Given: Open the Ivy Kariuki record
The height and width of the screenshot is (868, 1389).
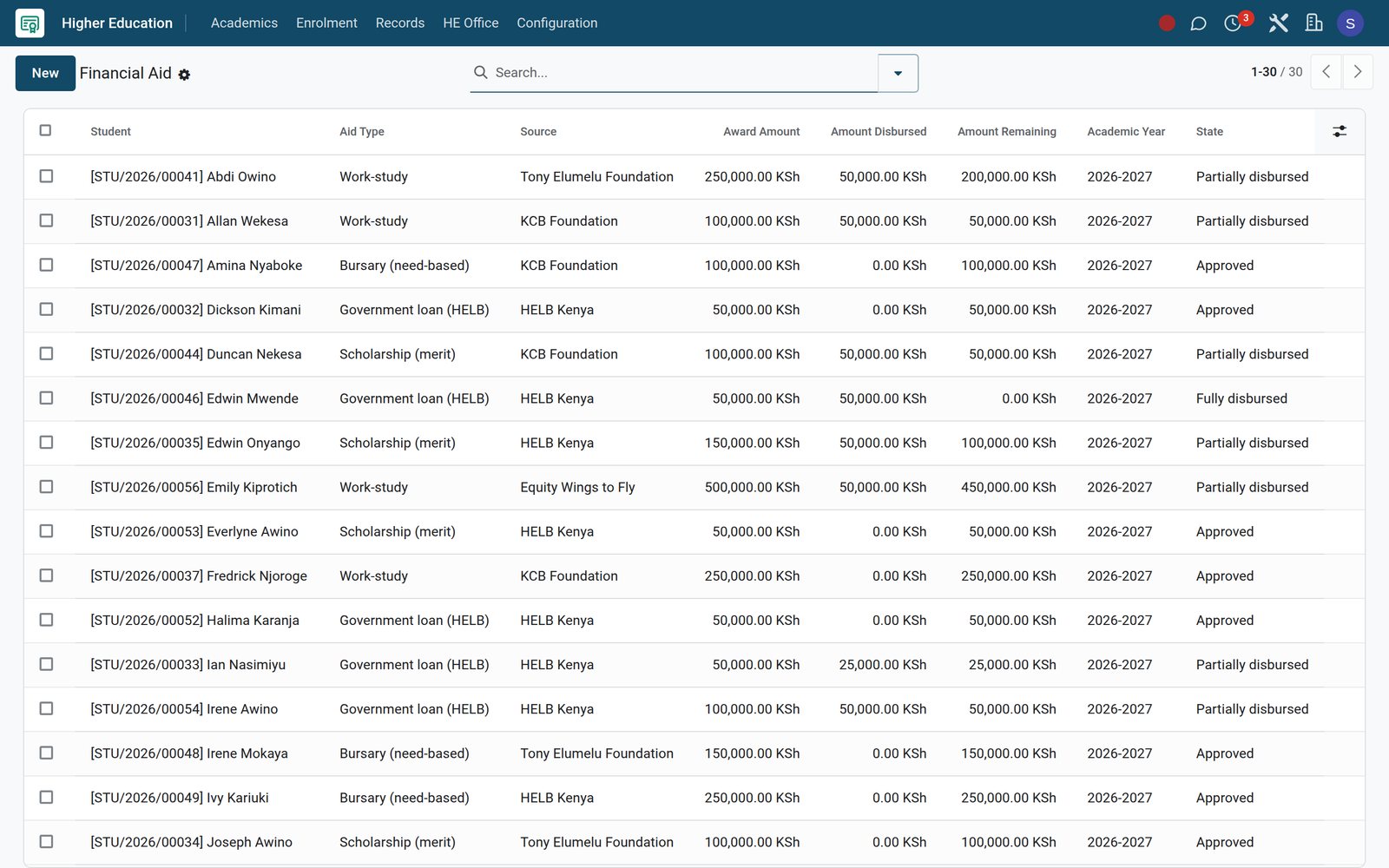Looking at the screenshot, I should [180, 798].
